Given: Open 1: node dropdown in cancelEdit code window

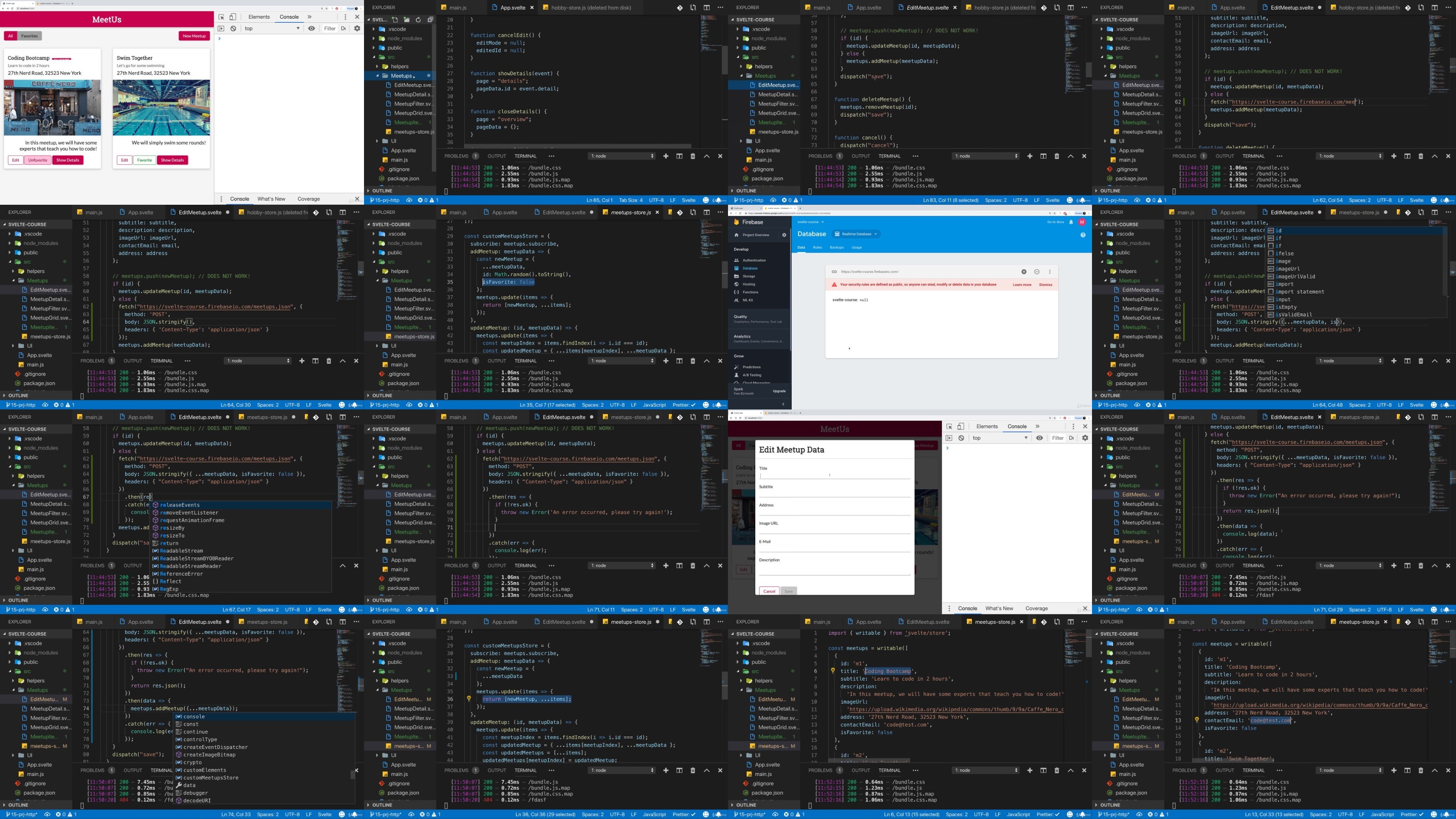Looking at the screenshot, I should click(x=622, y=156).
